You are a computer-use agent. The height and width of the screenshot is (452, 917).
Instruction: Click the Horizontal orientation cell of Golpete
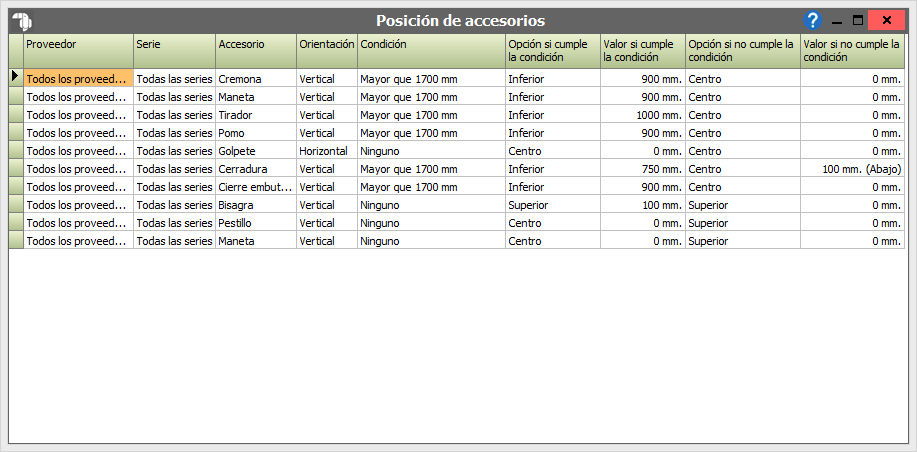[x=328, y=151]
